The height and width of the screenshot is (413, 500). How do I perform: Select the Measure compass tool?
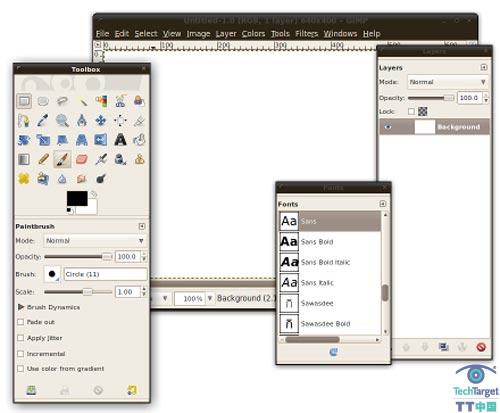[82, 121]
